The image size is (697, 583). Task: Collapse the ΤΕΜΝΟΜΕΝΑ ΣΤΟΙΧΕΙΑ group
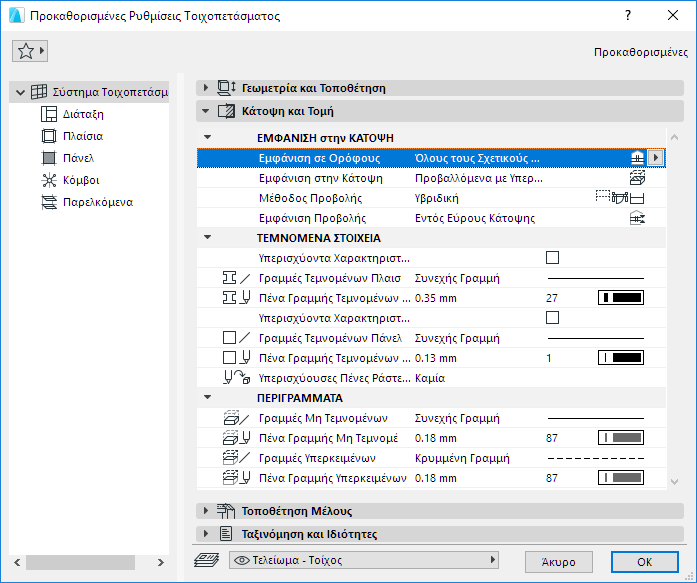[x=207, y=237]
